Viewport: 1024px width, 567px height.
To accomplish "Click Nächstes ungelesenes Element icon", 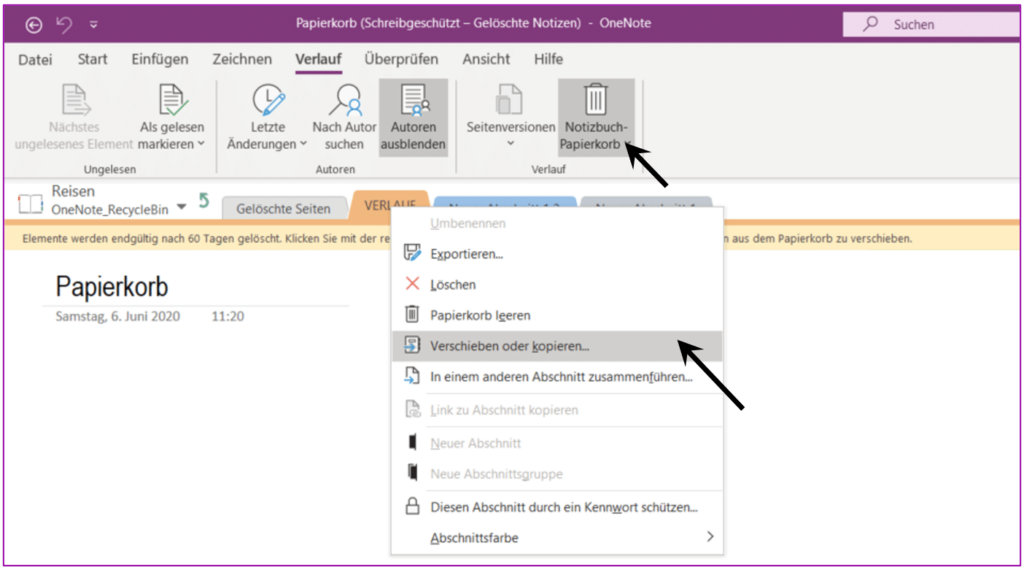I will 74,101.
